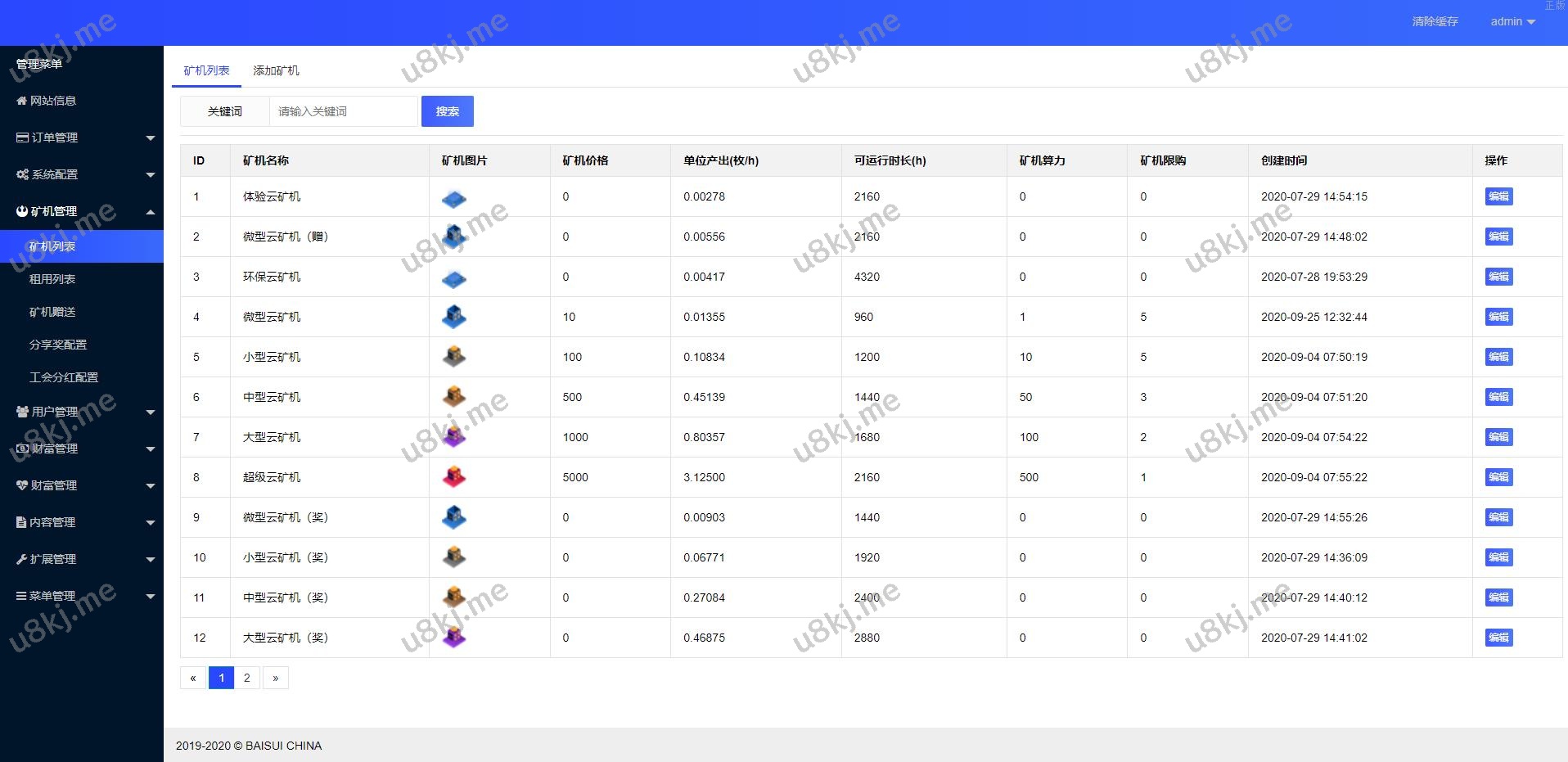1568x762 pixels.
Task: Expand the 订单管理 menu arrow
Action: (151, 138)
